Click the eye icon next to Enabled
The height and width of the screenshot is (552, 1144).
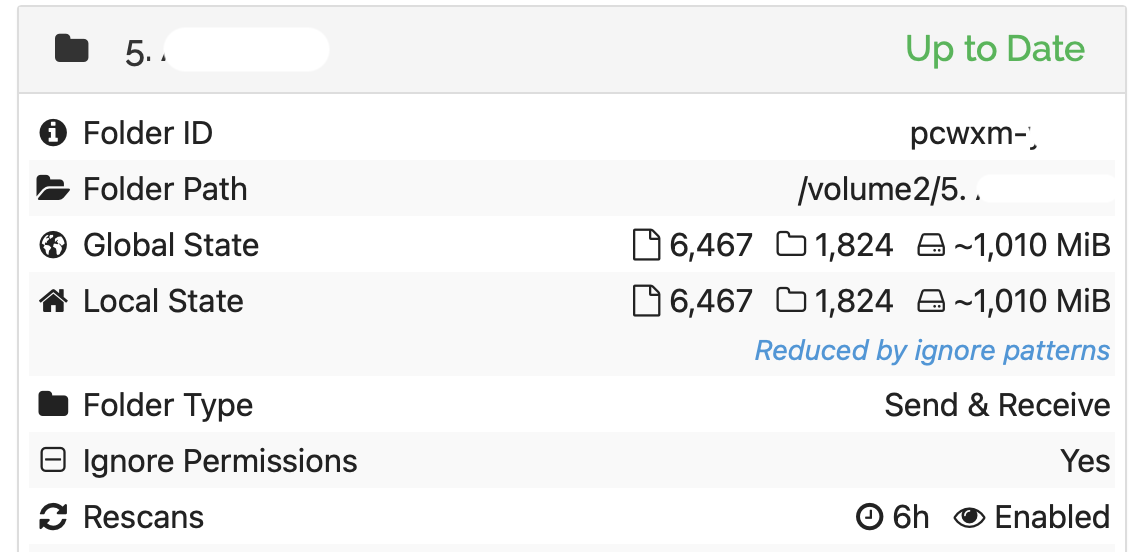tap(969, 517)
